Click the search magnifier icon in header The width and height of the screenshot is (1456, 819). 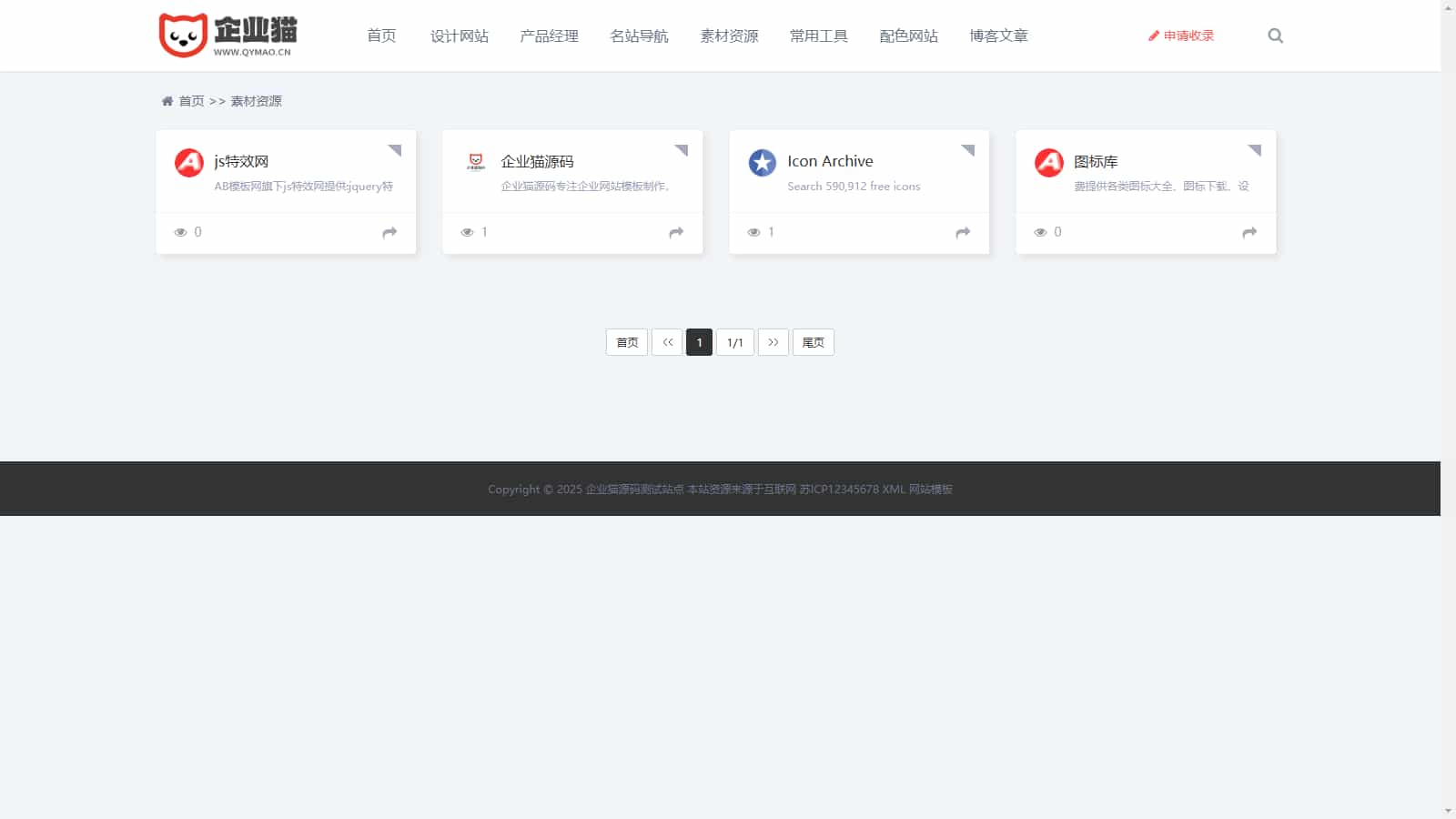coord(1275,35)
